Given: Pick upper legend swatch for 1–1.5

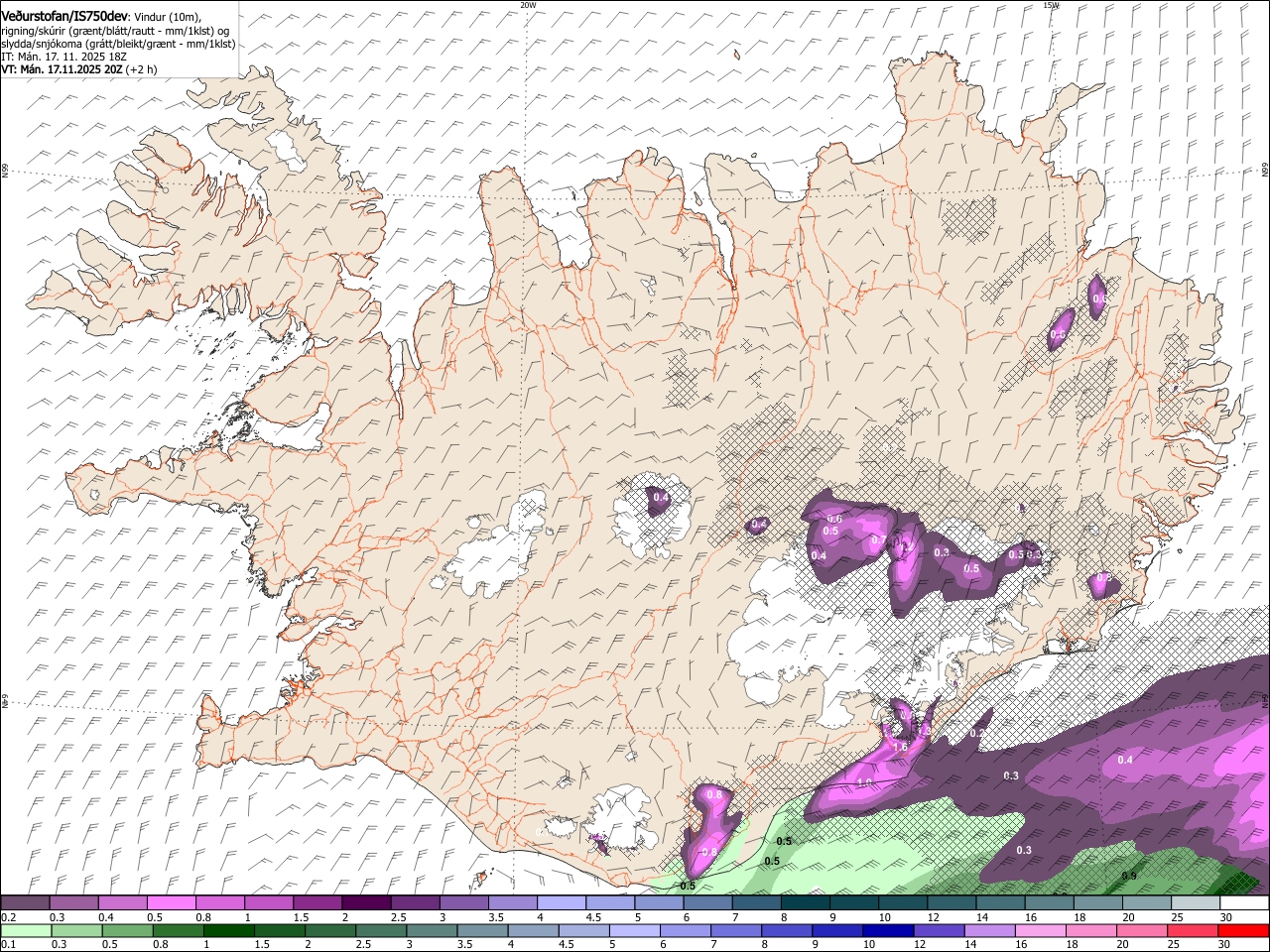Looking at the screenshot, I should coord(269,903).
